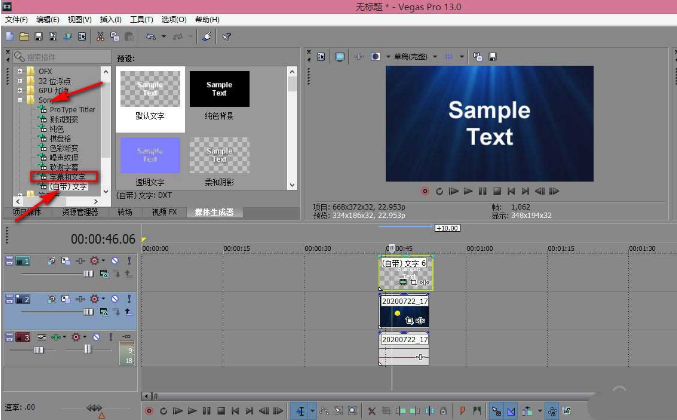The width and height of the screenshot is (677, 420).
Task: Click the Open folder icon in toolbar
Action: (x=23, y=36)
